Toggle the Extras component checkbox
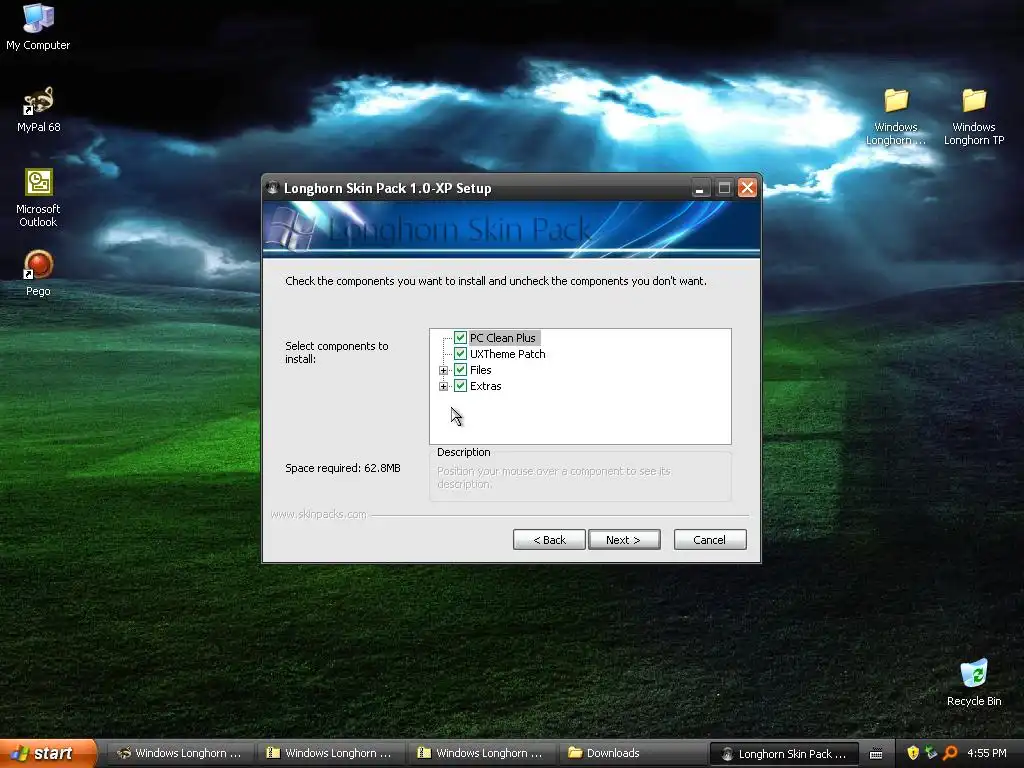The height and width of the screenshot is (768, 1024). coord(460,386)
